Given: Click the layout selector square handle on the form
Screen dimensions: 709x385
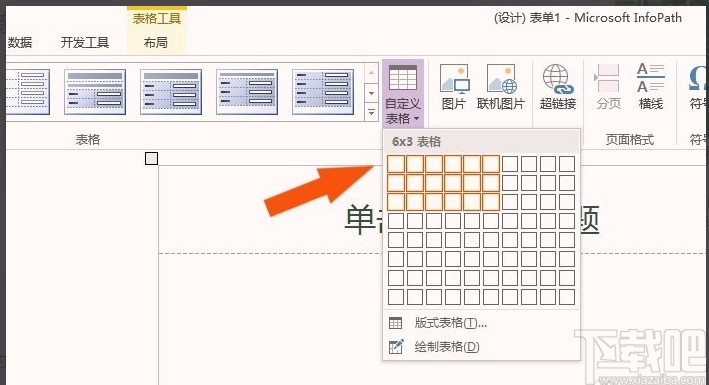Looking at the screenshot, I should point(151,158).
